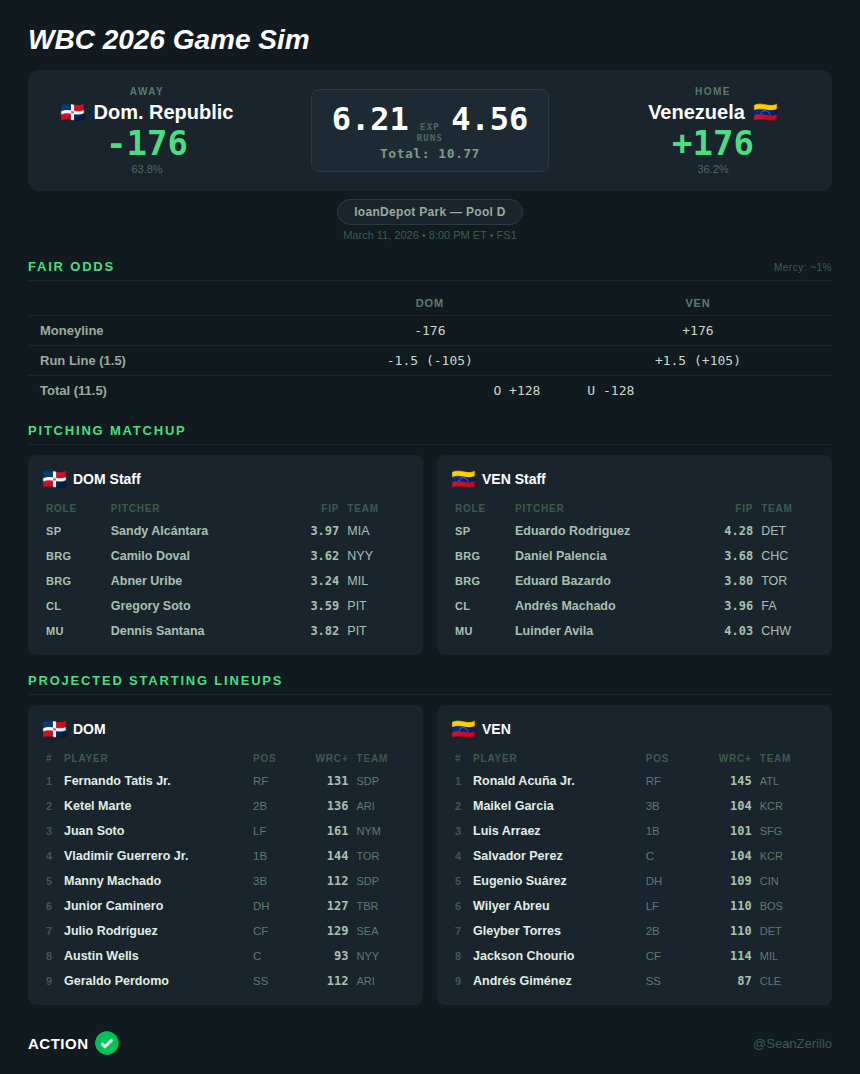Select the Under -128 total odds
This screenshot has width=860, height=1074.
[x=610, y=391]
